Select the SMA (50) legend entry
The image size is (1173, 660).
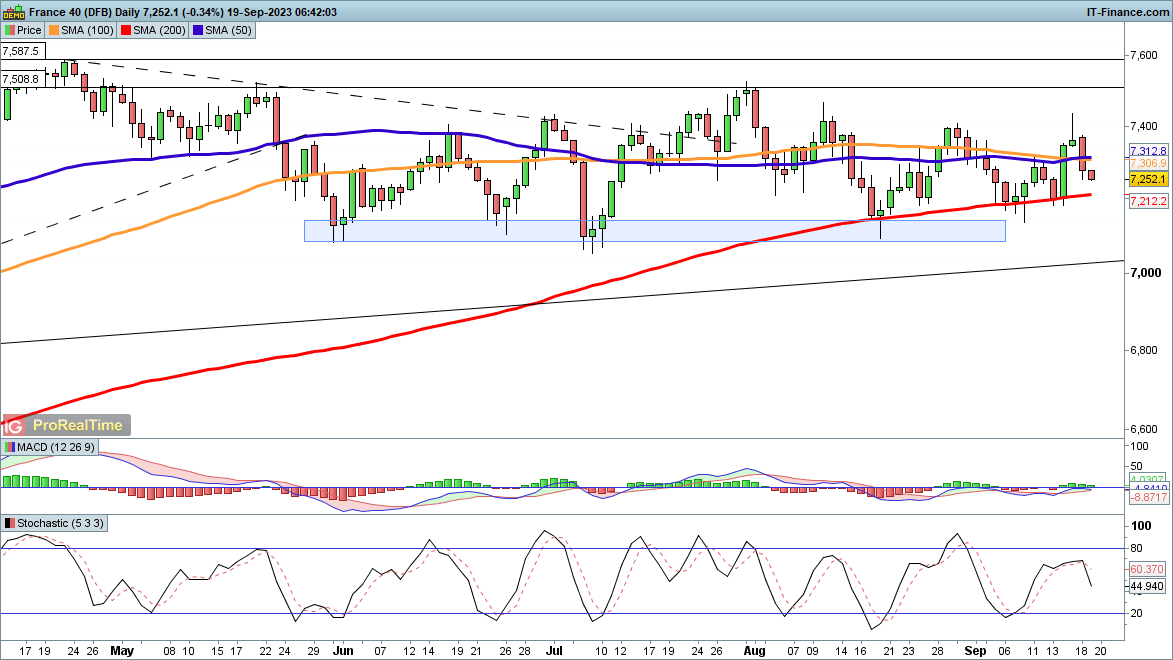point(222,31)
